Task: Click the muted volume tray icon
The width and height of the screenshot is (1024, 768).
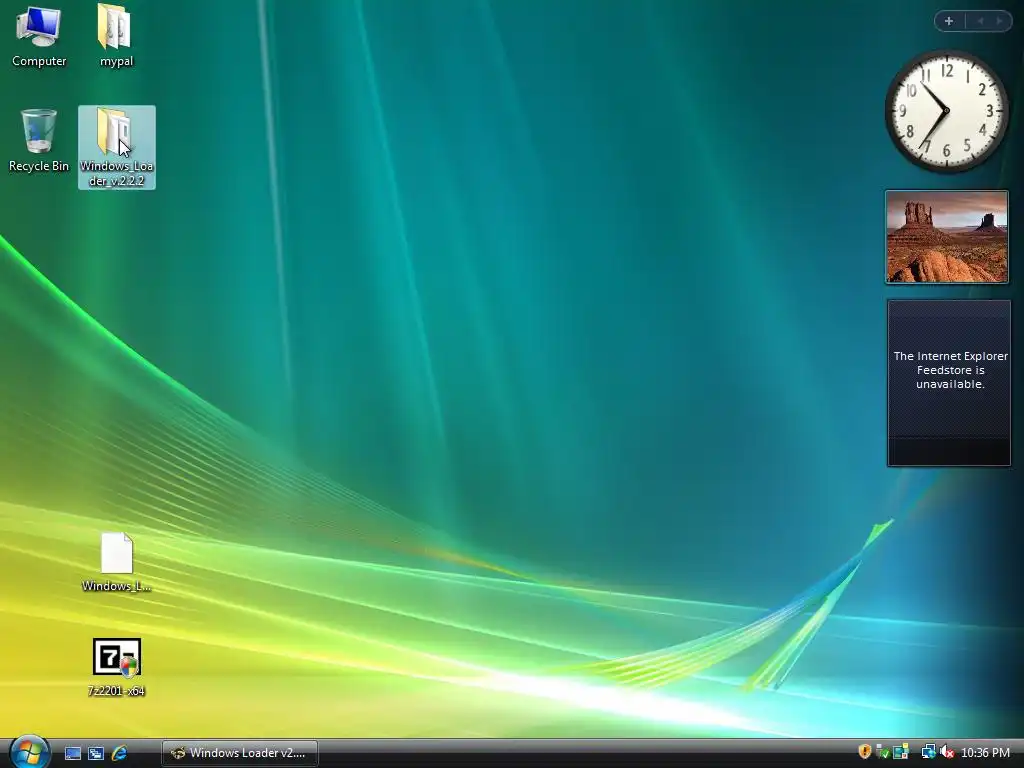Action: [946, 752]
